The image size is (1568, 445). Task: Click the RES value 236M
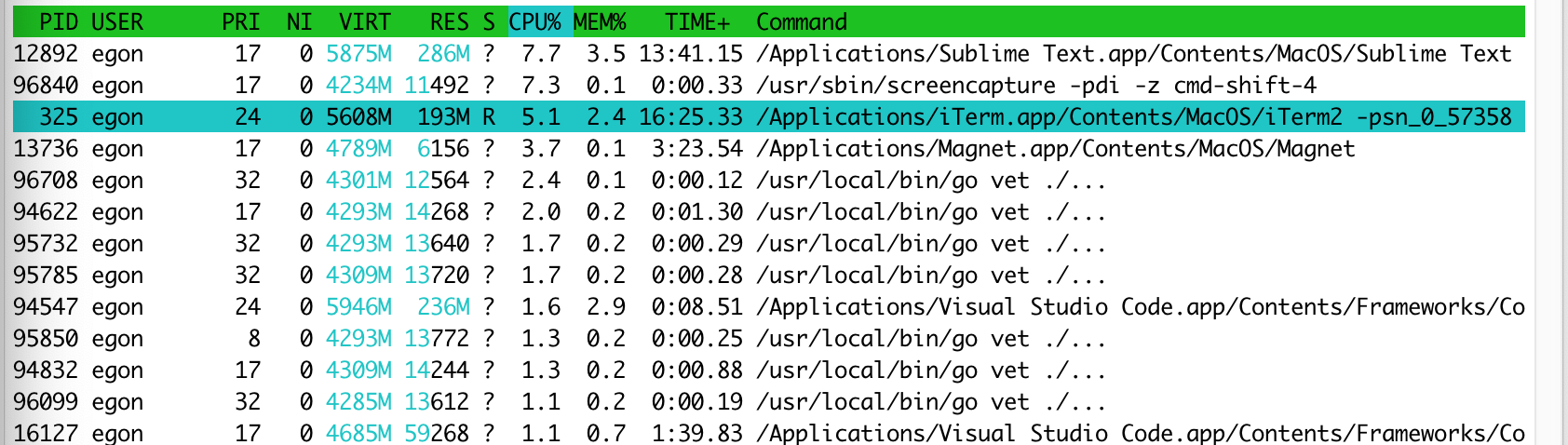[x=443, y=307]
